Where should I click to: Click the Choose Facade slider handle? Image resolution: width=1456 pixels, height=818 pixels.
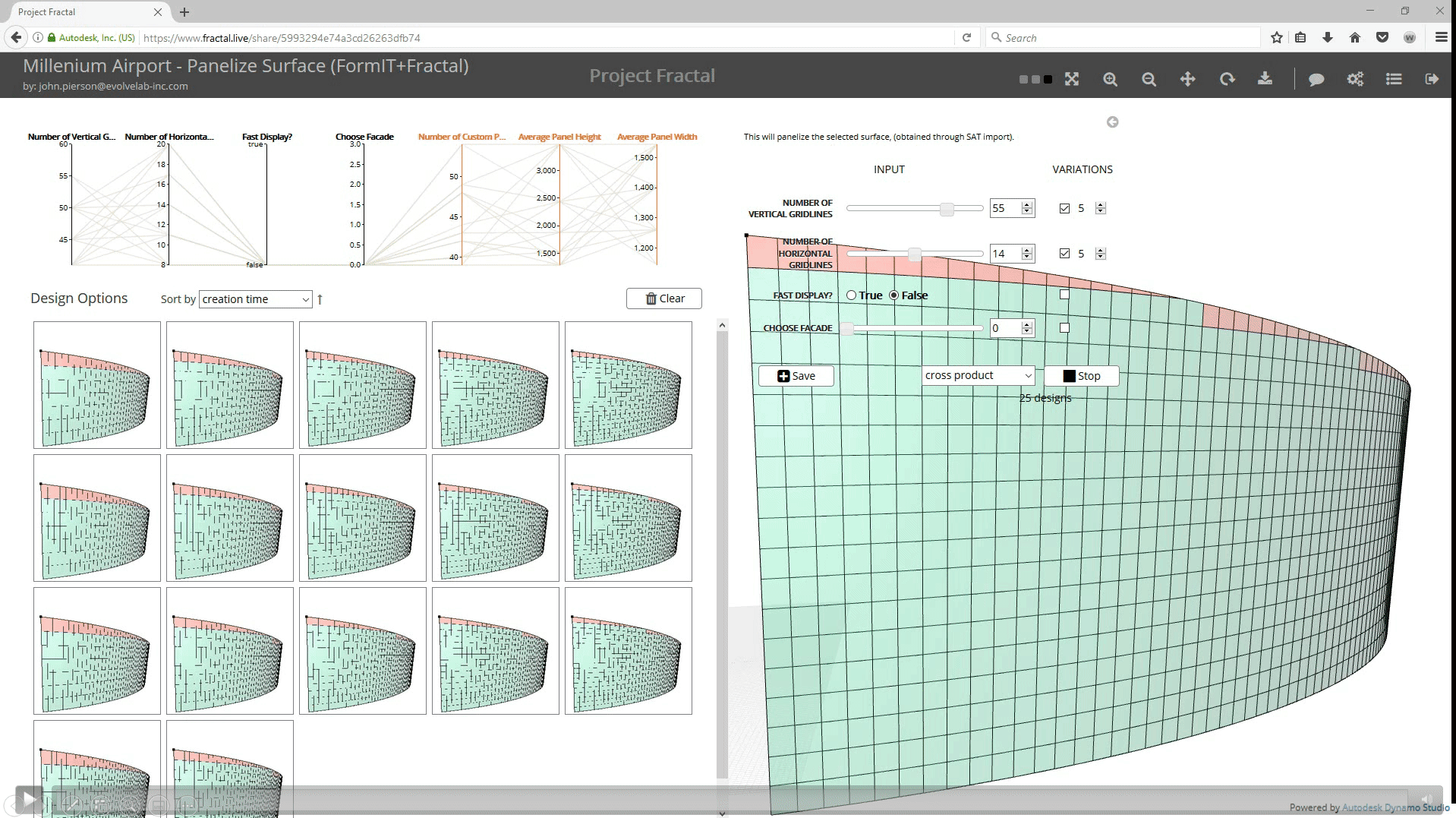tap(847, 329)
